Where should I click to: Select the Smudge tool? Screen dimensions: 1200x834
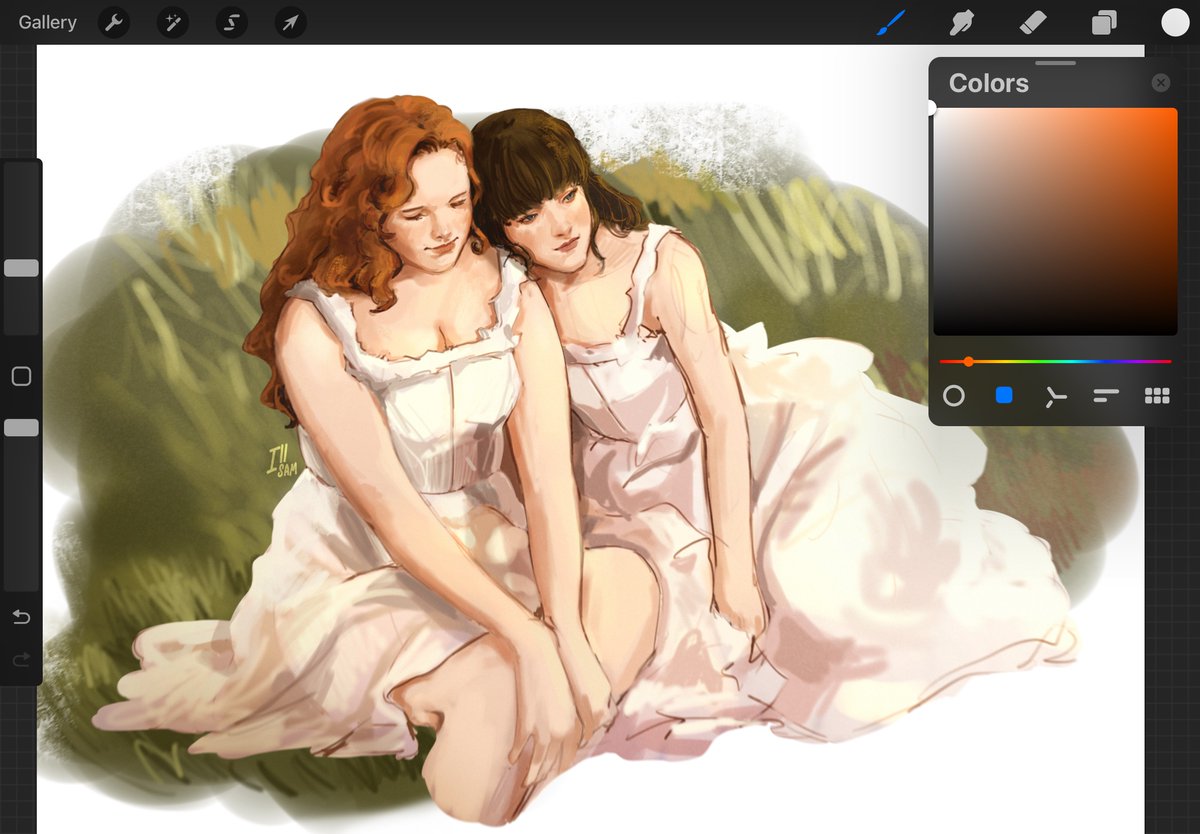coord(961,22)
